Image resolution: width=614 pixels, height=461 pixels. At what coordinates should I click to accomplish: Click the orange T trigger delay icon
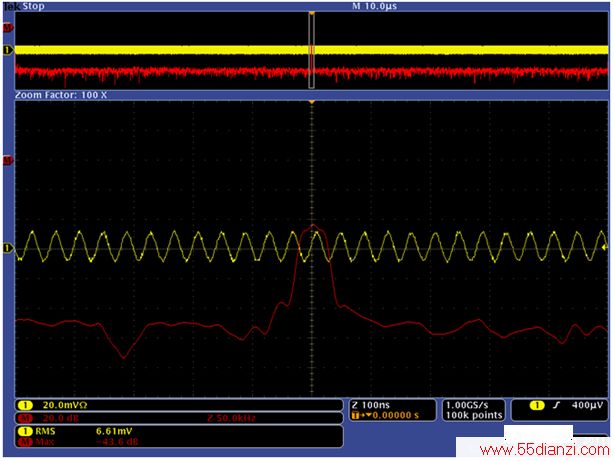[x=355, y=415]
